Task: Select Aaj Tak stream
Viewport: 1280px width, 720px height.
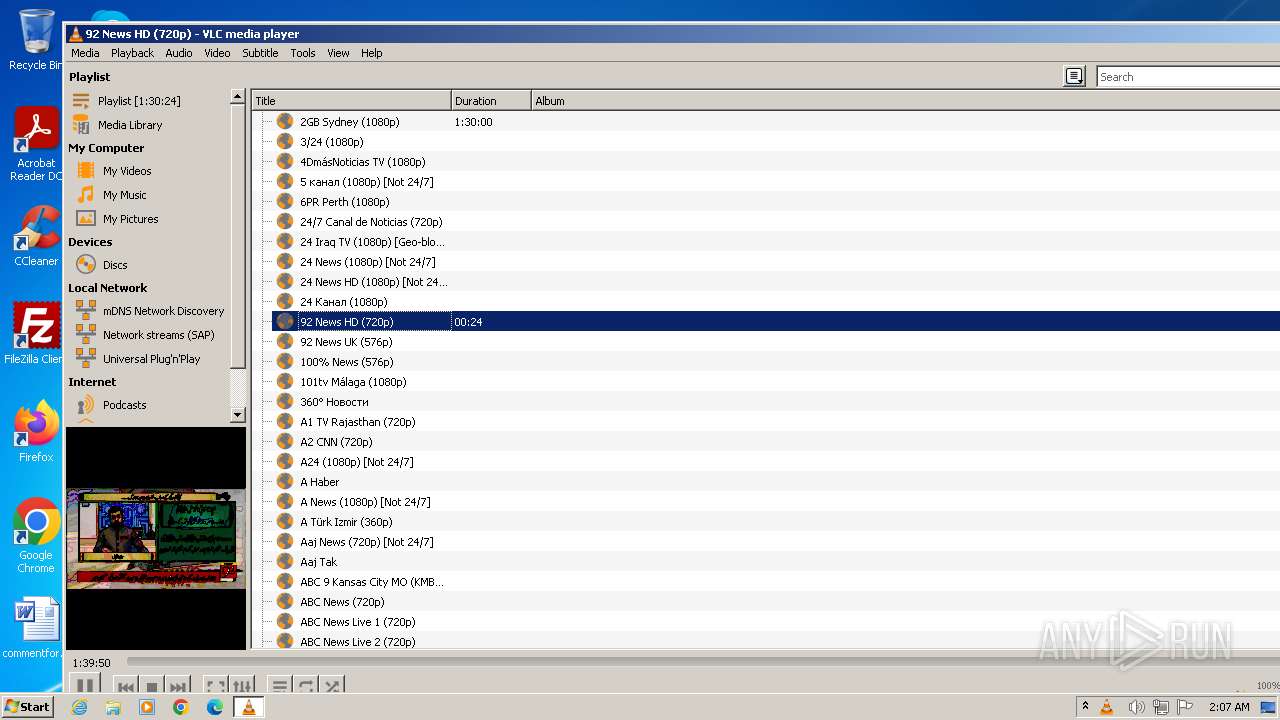Action: (318, 562)
